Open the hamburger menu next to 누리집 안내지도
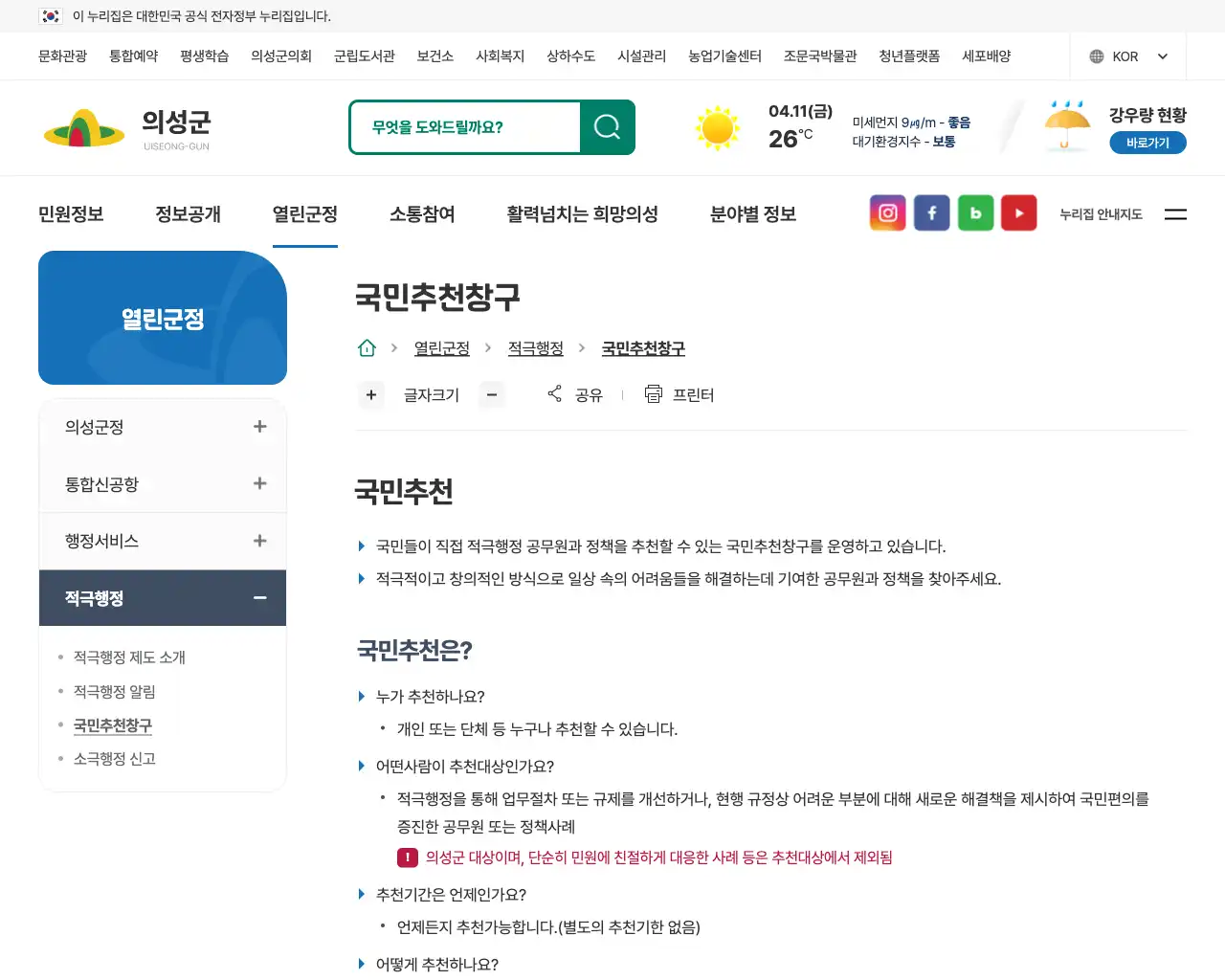 click(x=1175, y=214)
